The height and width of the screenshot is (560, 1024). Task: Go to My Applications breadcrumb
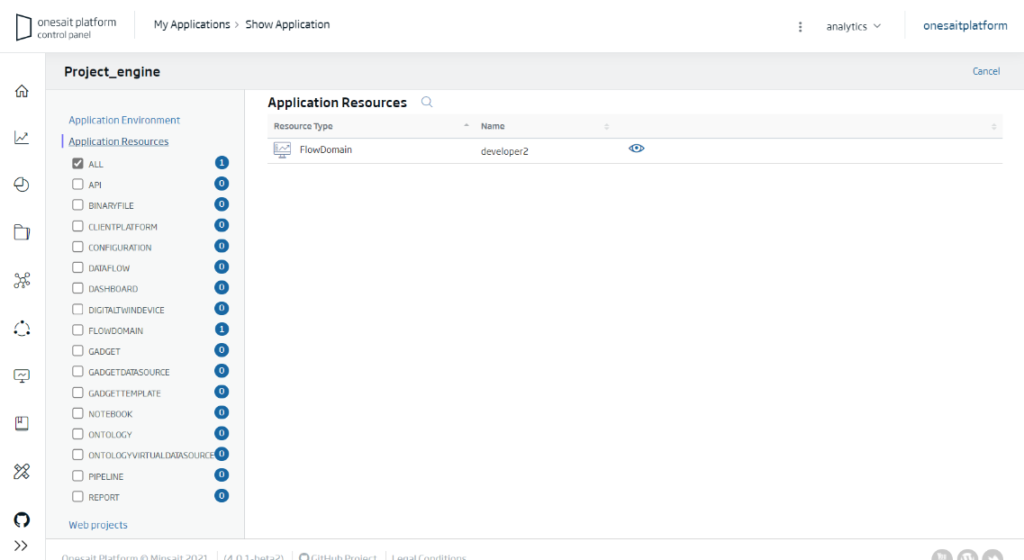pyautogui.click(x=192, y=24)
